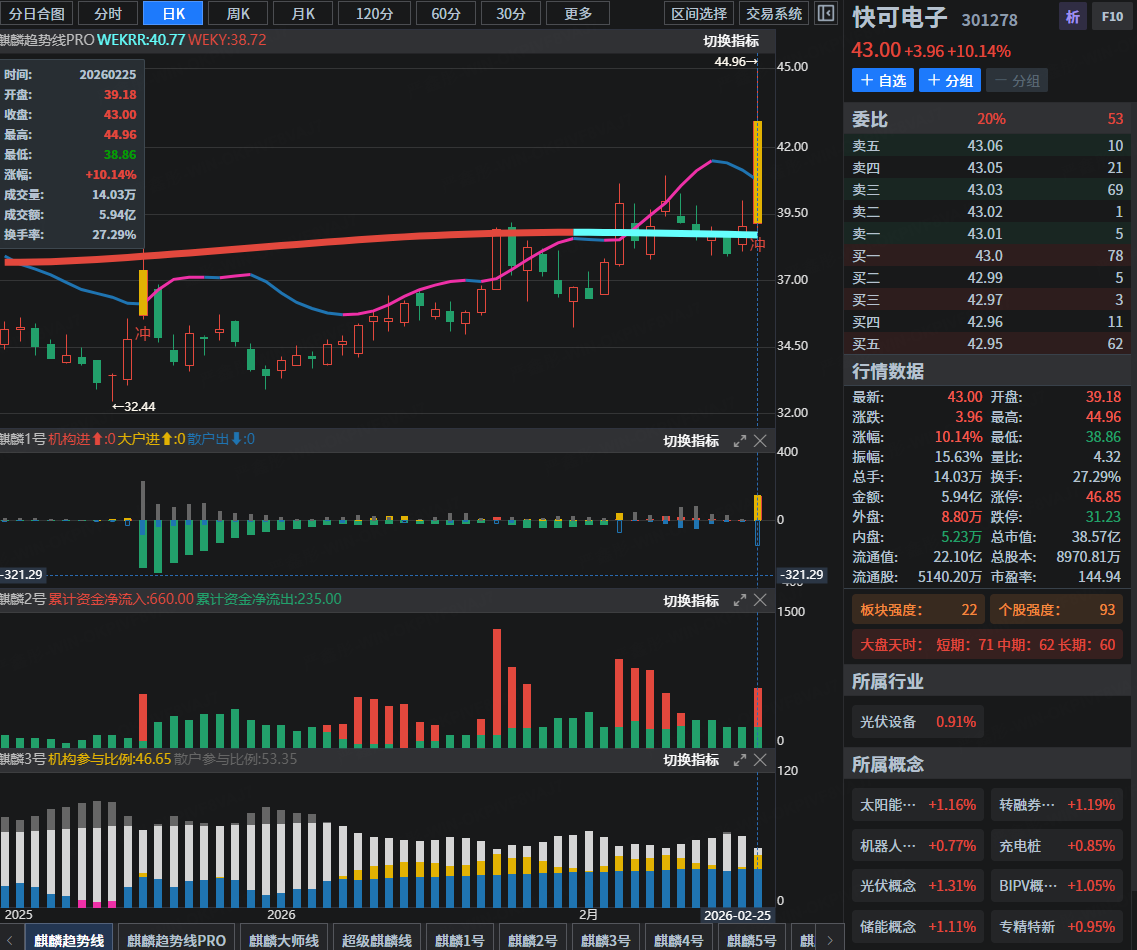1137x950 pixels.
Task: Select the 麒麟大师线 indicator tab
Action: pyautogui.click(x=284, y=940)
